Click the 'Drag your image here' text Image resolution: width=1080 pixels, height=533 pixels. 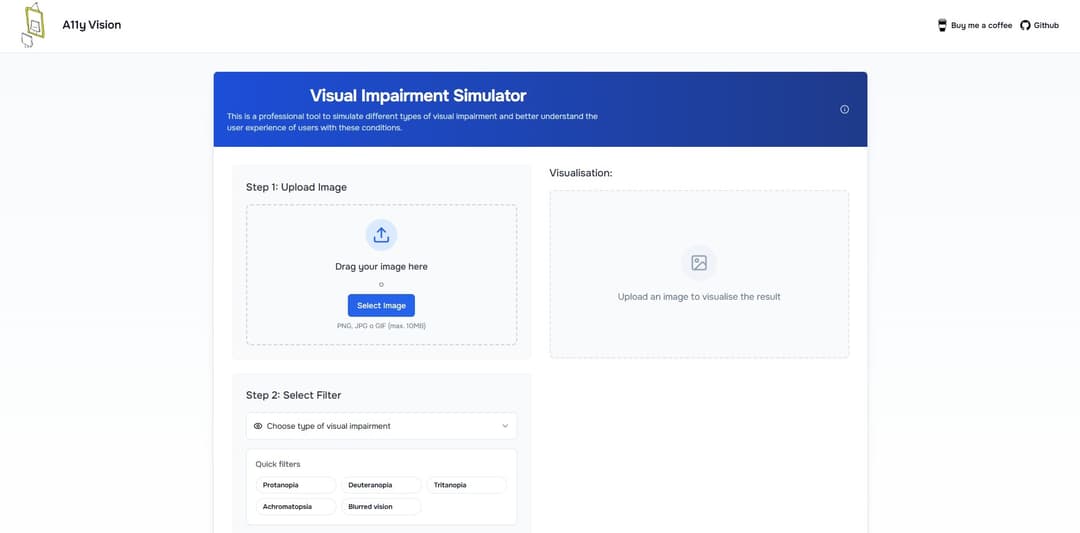pos(381,267)
